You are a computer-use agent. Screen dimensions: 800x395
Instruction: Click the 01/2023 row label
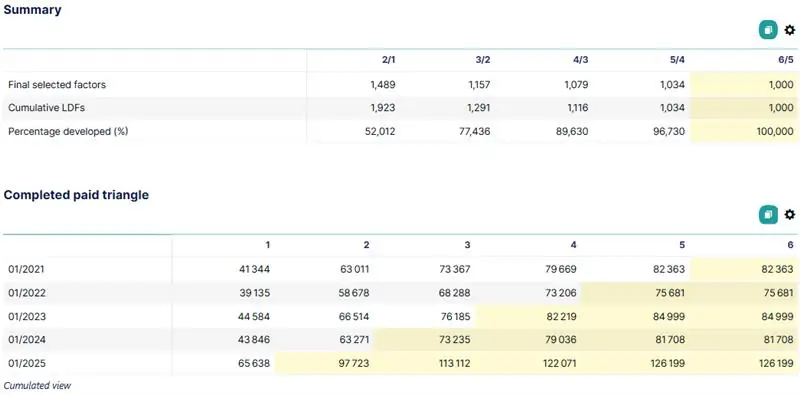[x=27, y=316]
